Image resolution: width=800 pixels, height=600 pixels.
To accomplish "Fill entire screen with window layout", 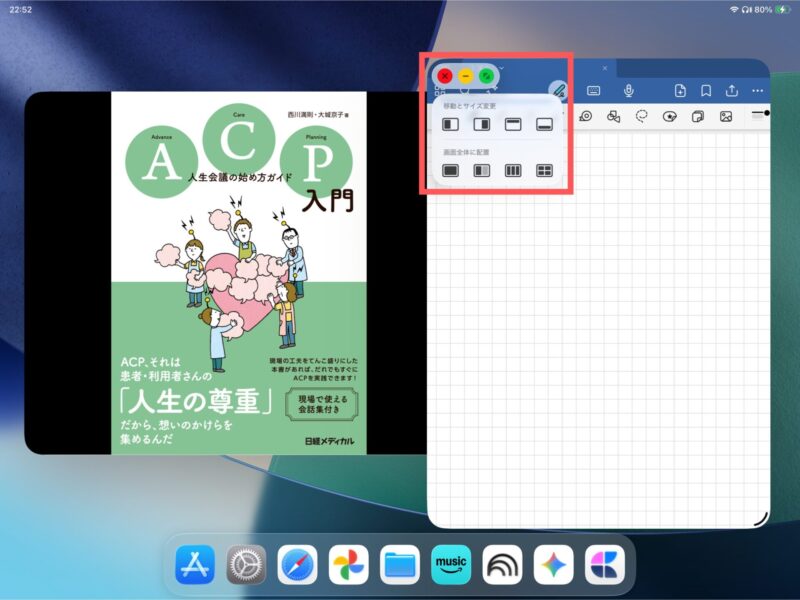I will coord(451,171).
